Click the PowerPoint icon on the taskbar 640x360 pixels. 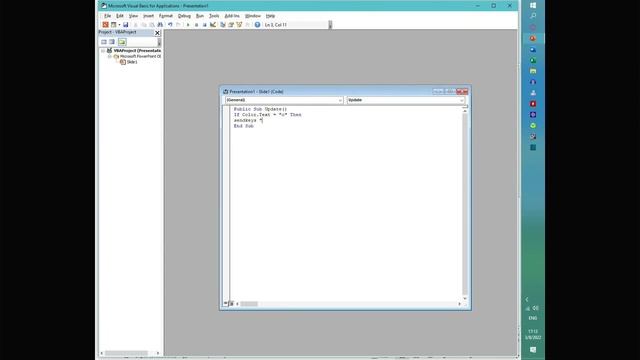click(x=533, y=38)
